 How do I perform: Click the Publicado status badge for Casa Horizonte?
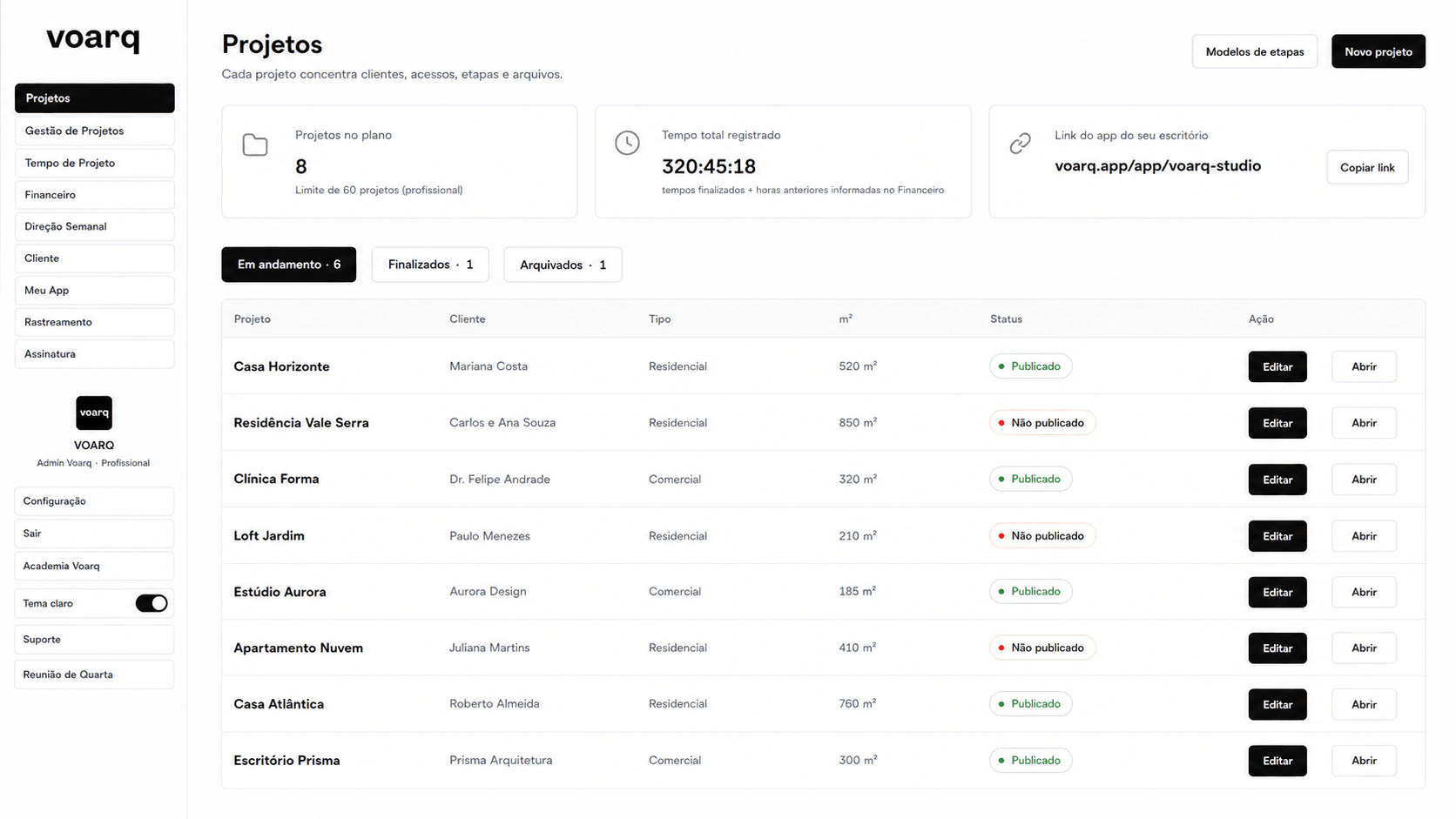[1030, 366]
